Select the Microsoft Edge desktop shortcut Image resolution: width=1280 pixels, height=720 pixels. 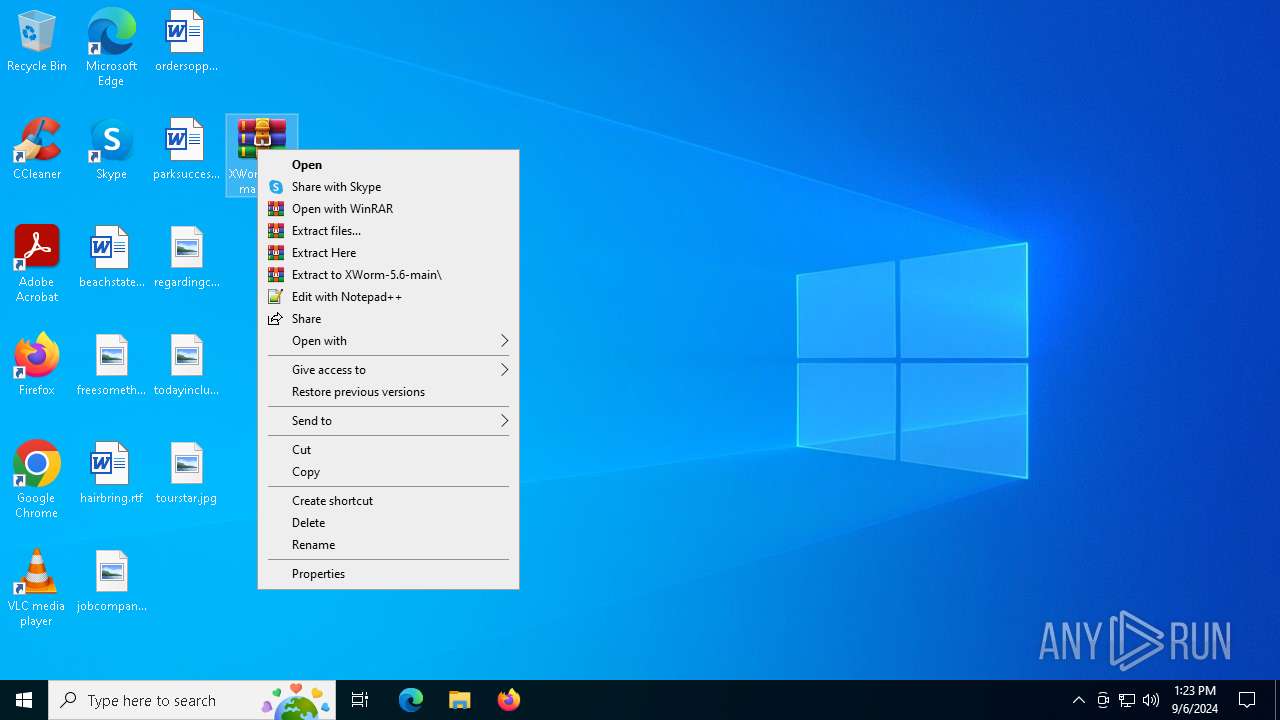(x=111, y=47)
